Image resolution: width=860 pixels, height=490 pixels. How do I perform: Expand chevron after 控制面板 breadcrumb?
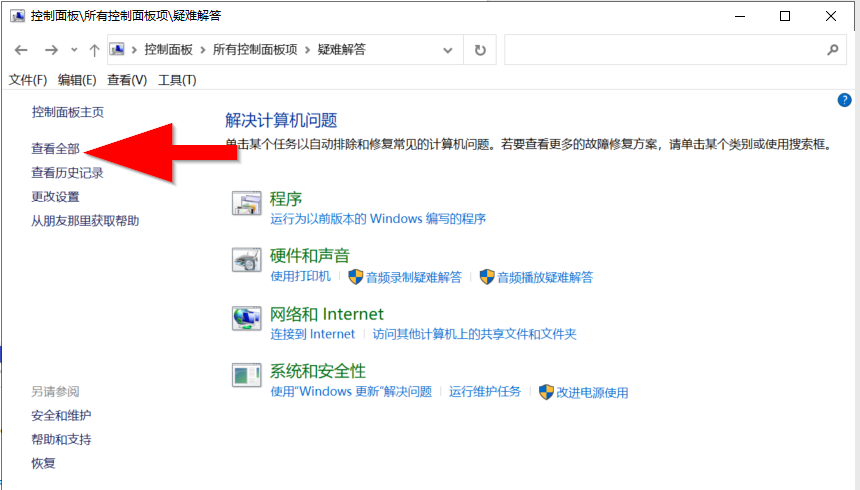[x=202, y=50]
